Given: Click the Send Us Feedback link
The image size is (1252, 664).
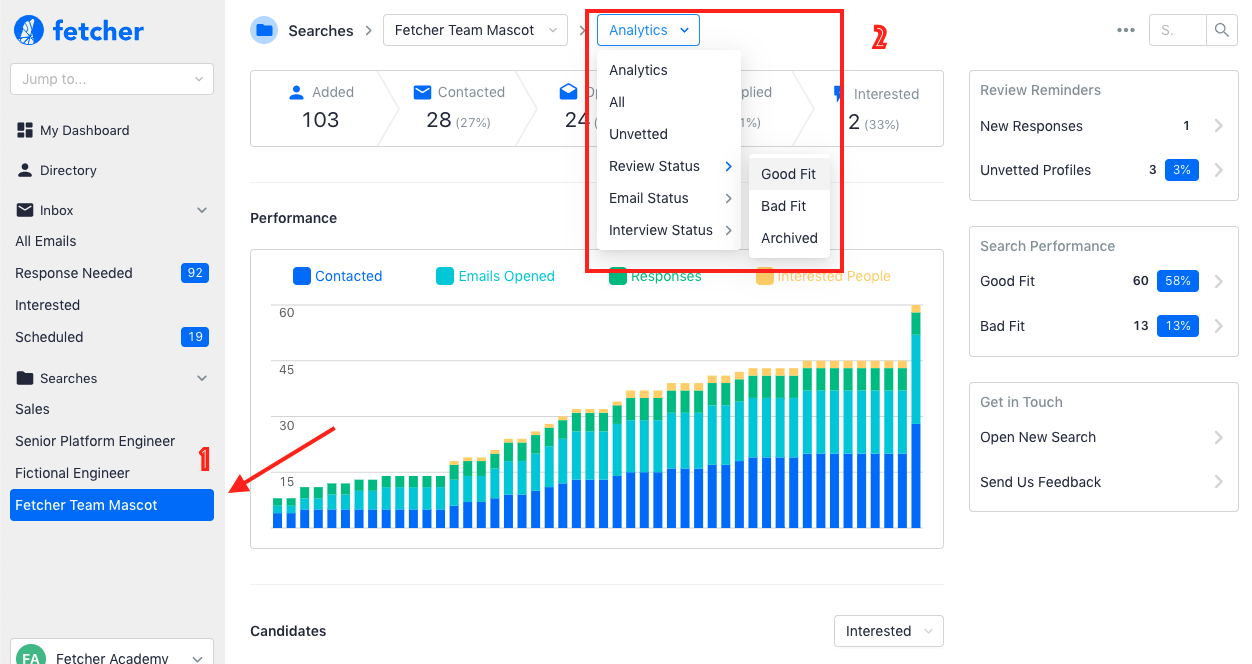Looking at the screenshot, I should (1040, 482).
